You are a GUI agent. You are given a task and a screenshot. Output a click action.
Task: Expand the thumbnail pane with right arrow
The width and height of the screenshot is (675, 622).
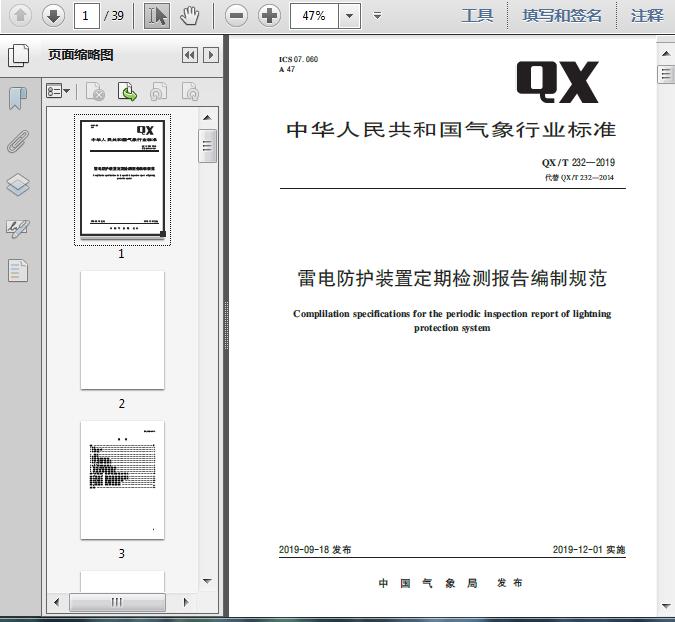pos(211,55)
